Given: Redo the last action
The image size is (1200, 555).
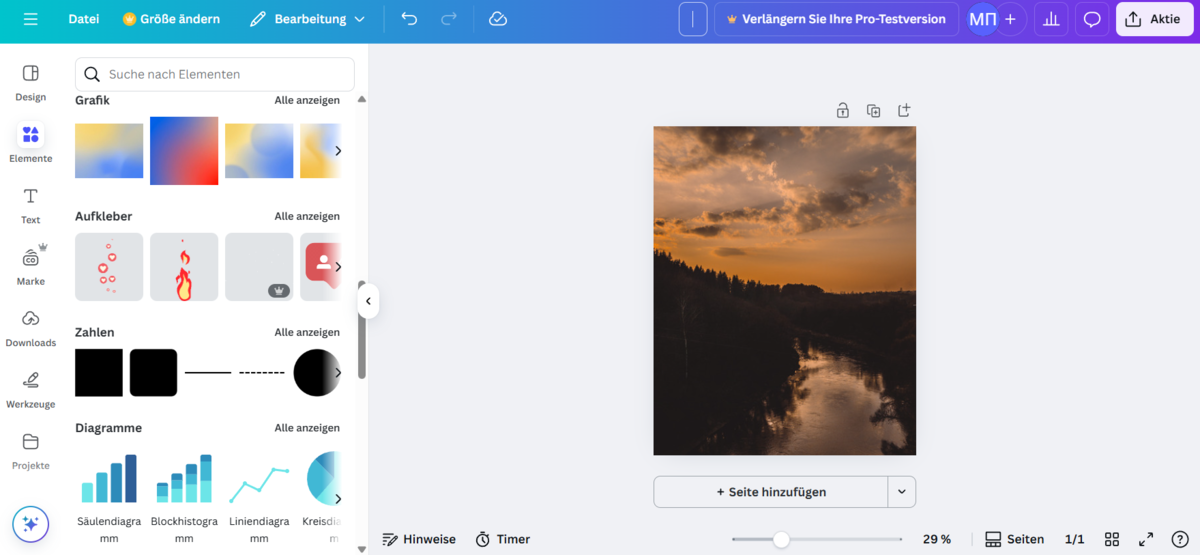Looking at the screenshot, I should pos(449,19).
